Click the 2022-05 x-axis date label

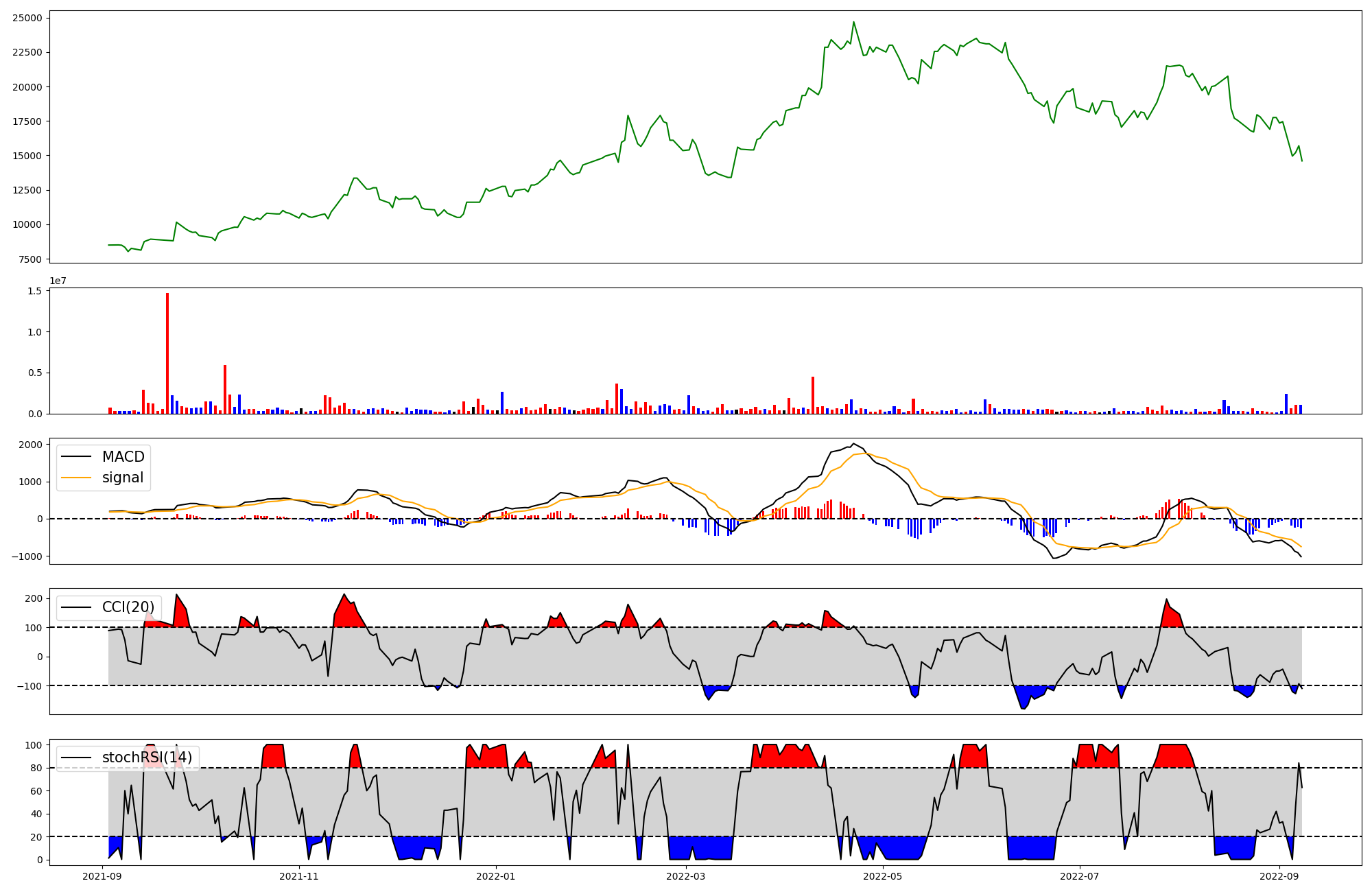(x=882, y=876)
